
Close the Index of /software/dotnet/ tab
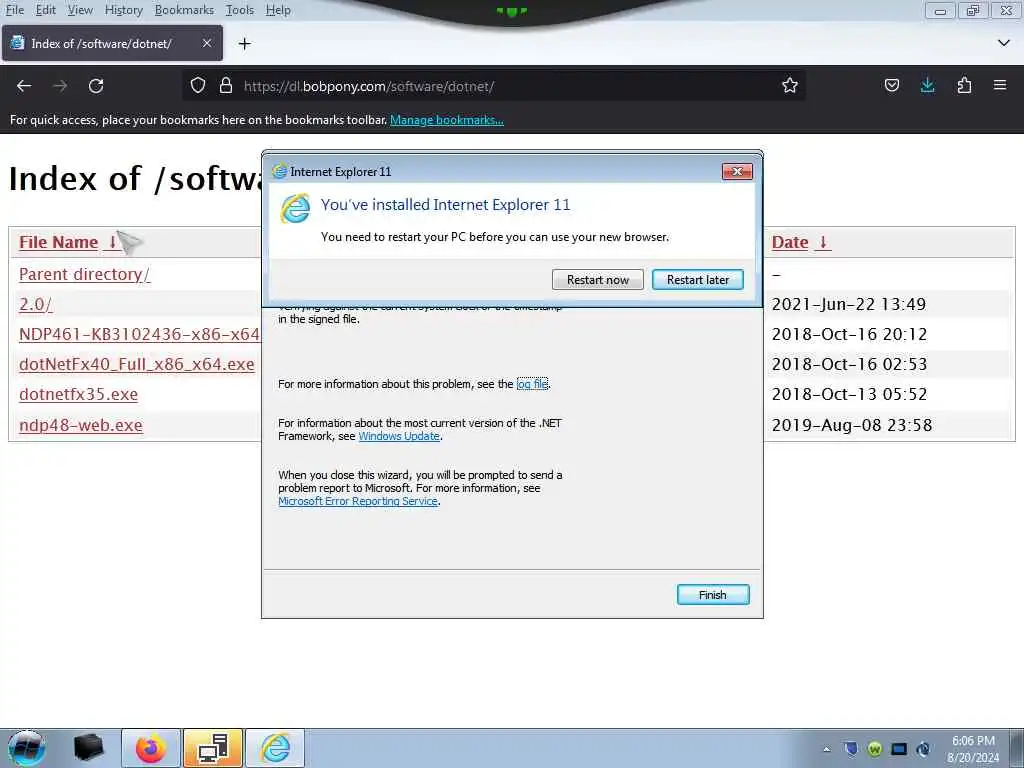tap(206, 43)
